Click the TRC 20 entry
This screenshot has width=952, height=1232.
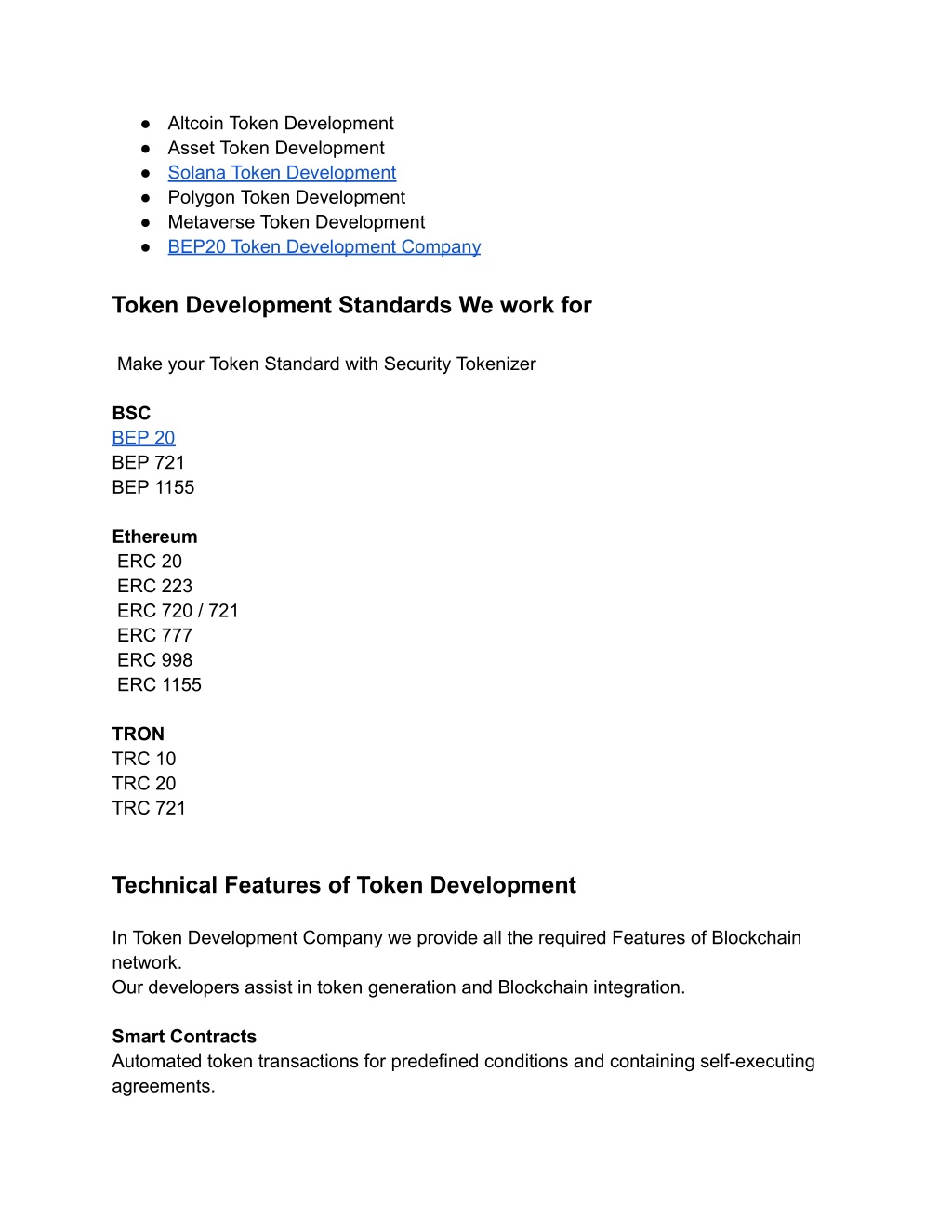pyautogui.click(x=144, y=784)
